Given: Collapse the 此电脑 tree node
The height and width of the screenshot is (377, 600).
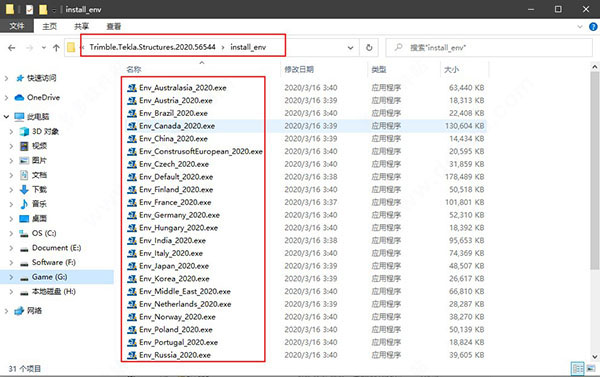Looking at the screenshot, I should point(6,116).
